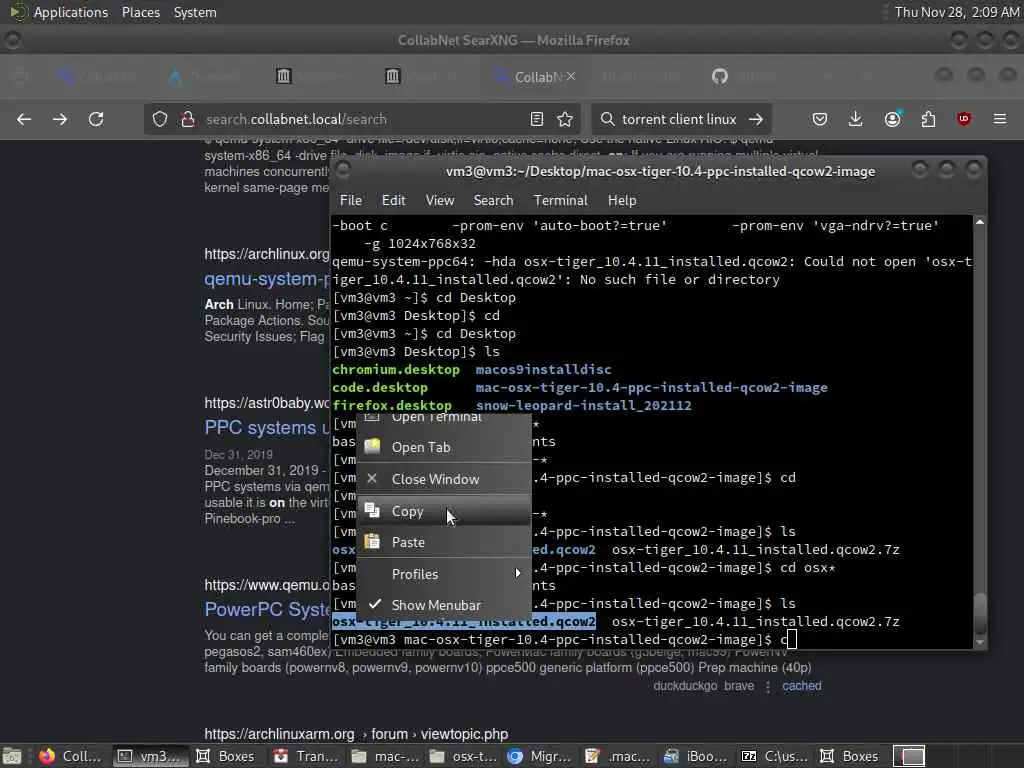Open the 'PowerPC Syste' qemu result link
This screenshot has width=1024, height=768.
[x=267, y=609]
